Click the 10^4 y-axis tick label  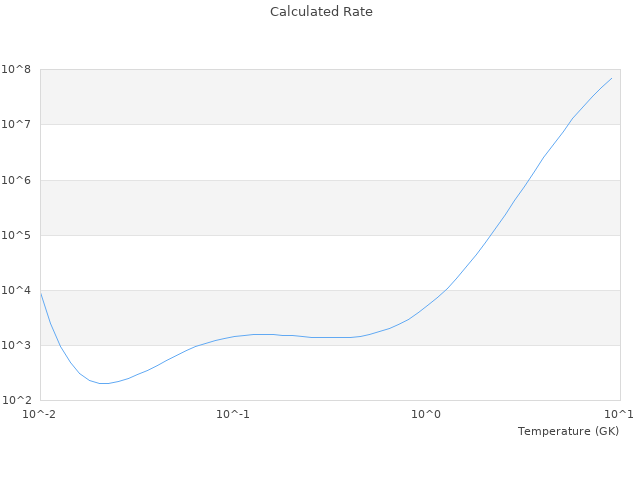tap(16, 290)
